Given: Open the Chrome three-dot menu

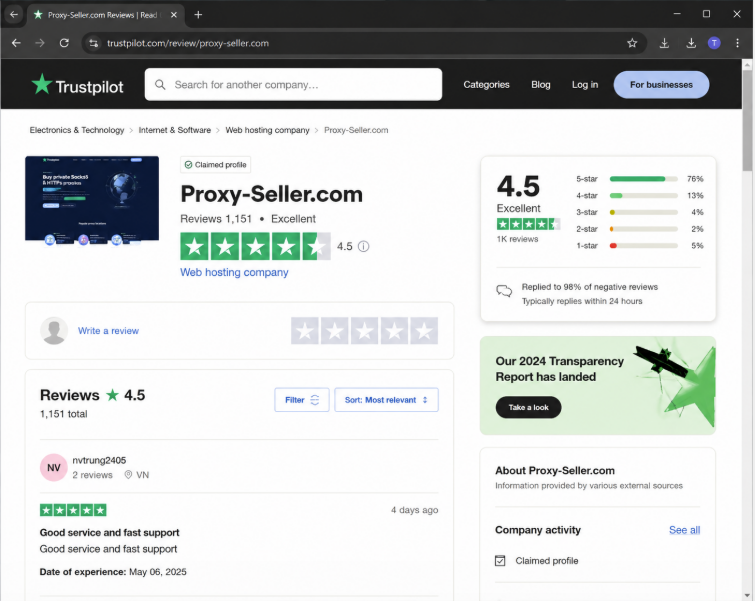Looking at the screenshot, I should pos(737,43).
